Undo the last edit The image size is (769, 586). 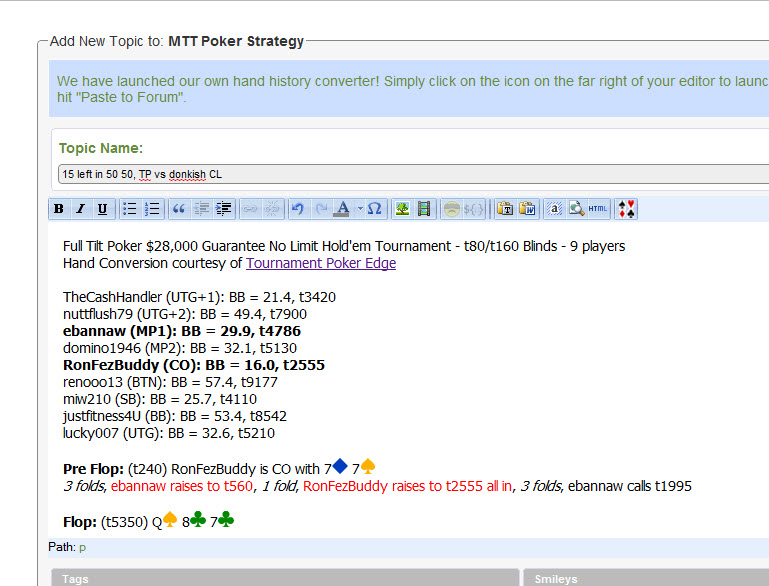point(298,209)
